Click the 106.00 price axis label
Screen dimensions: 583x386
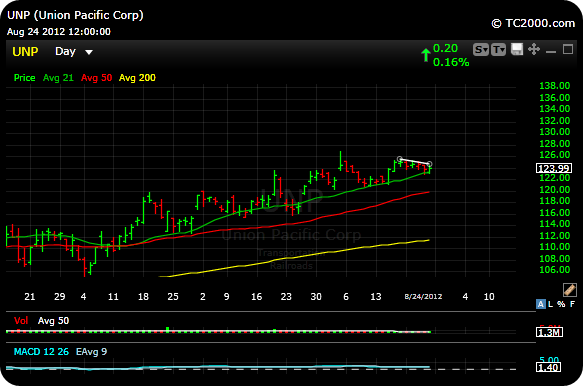(554, 270)
